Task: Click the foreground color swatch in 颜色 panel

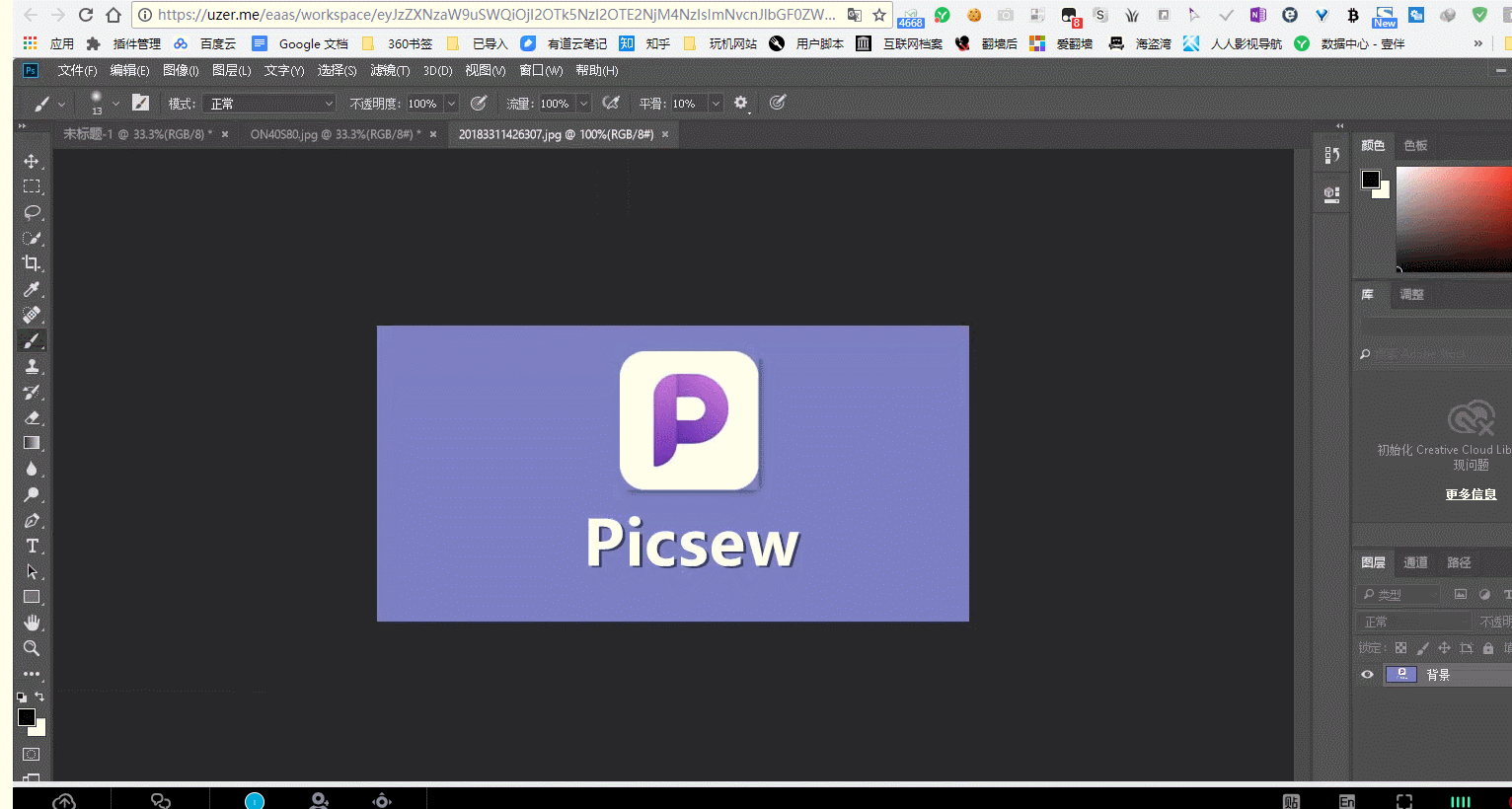Action: 1371,180
